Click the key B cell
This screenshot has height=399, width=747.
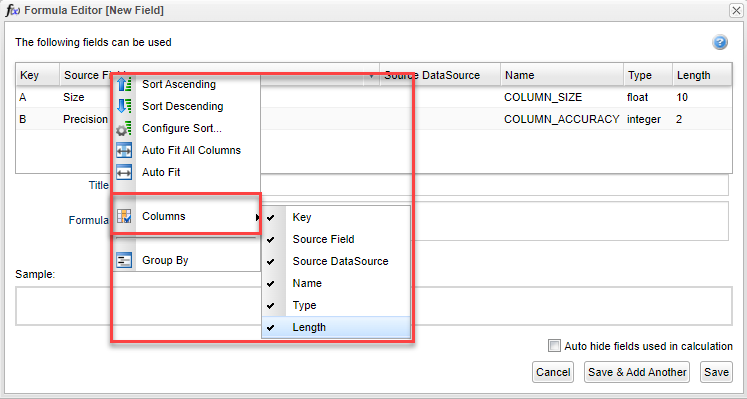pyautogui.click(x=23, y=119)
